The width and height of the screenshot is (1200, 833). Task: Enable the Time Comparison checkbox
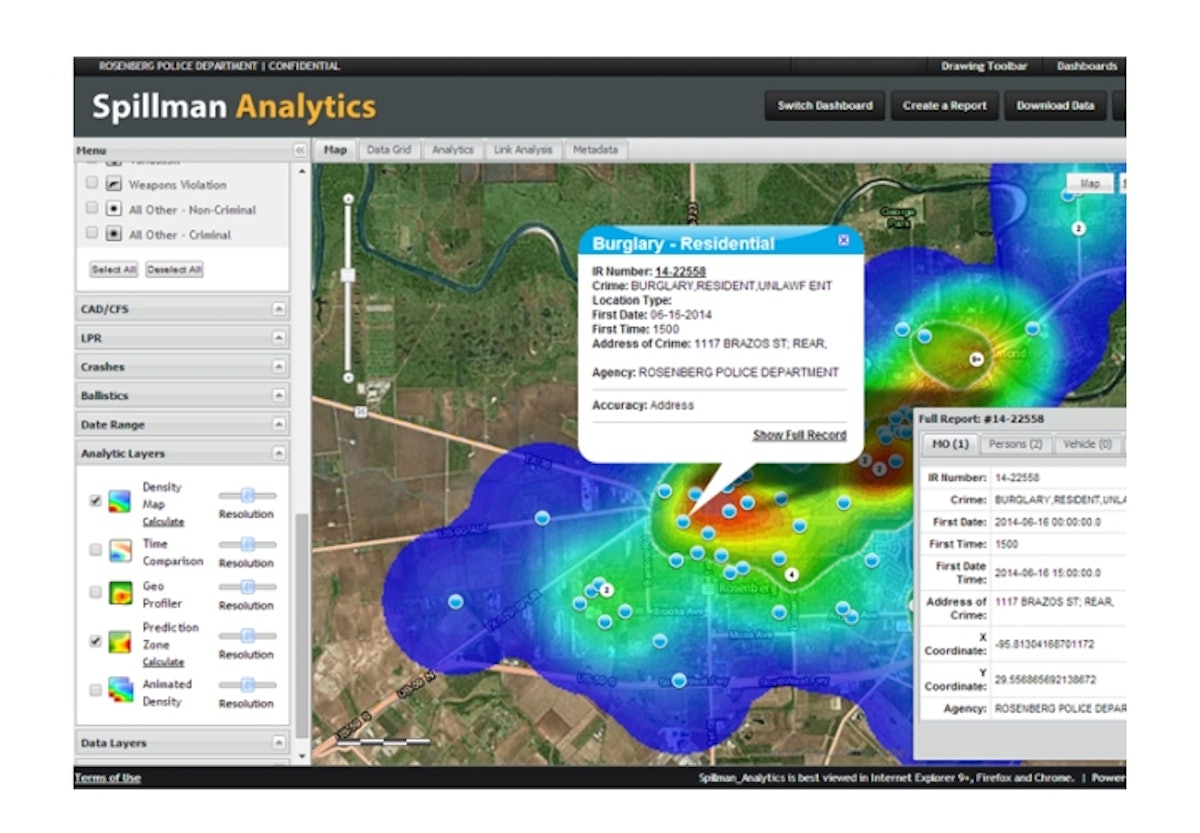95,550
